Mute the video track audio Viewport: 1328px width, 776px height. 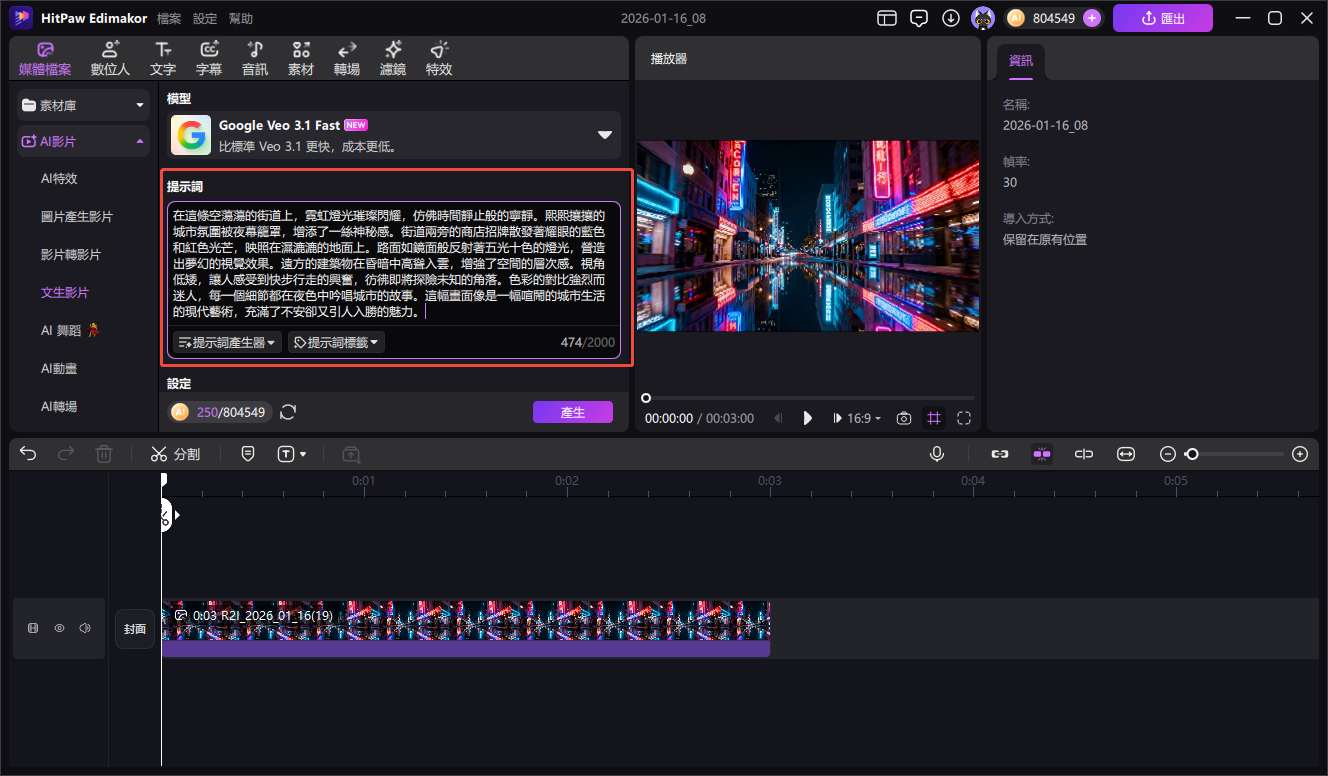tap(85, 627)
